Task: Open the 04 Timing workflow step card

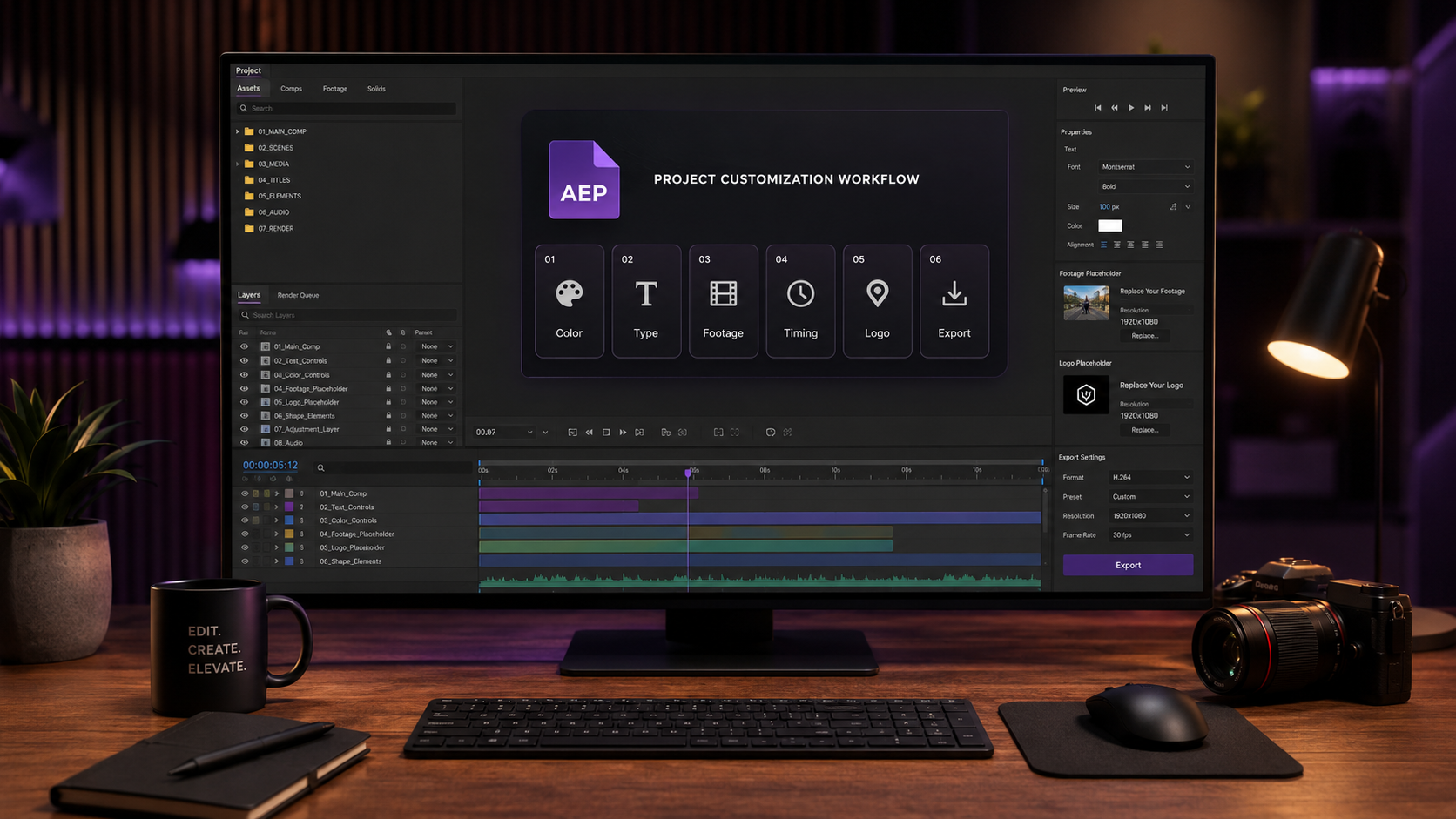Action: pos(800,301)
